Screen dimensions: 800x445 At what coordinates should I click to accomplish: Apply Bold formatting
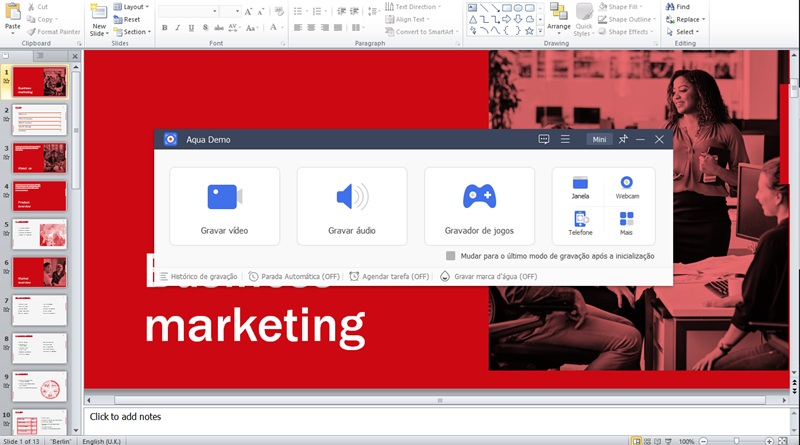click(x=164, y=28)
